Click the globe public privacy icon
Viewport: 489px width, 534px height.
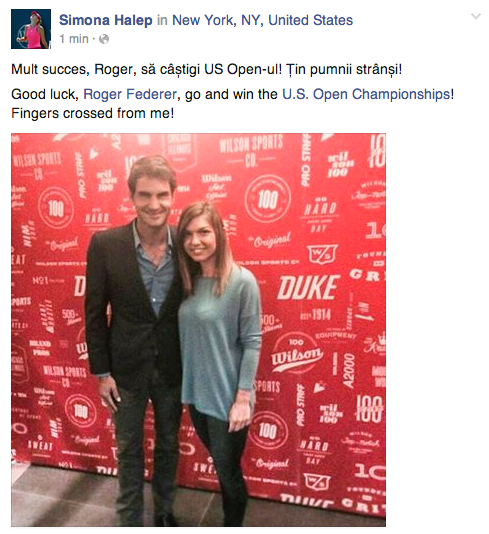[104, 39]
